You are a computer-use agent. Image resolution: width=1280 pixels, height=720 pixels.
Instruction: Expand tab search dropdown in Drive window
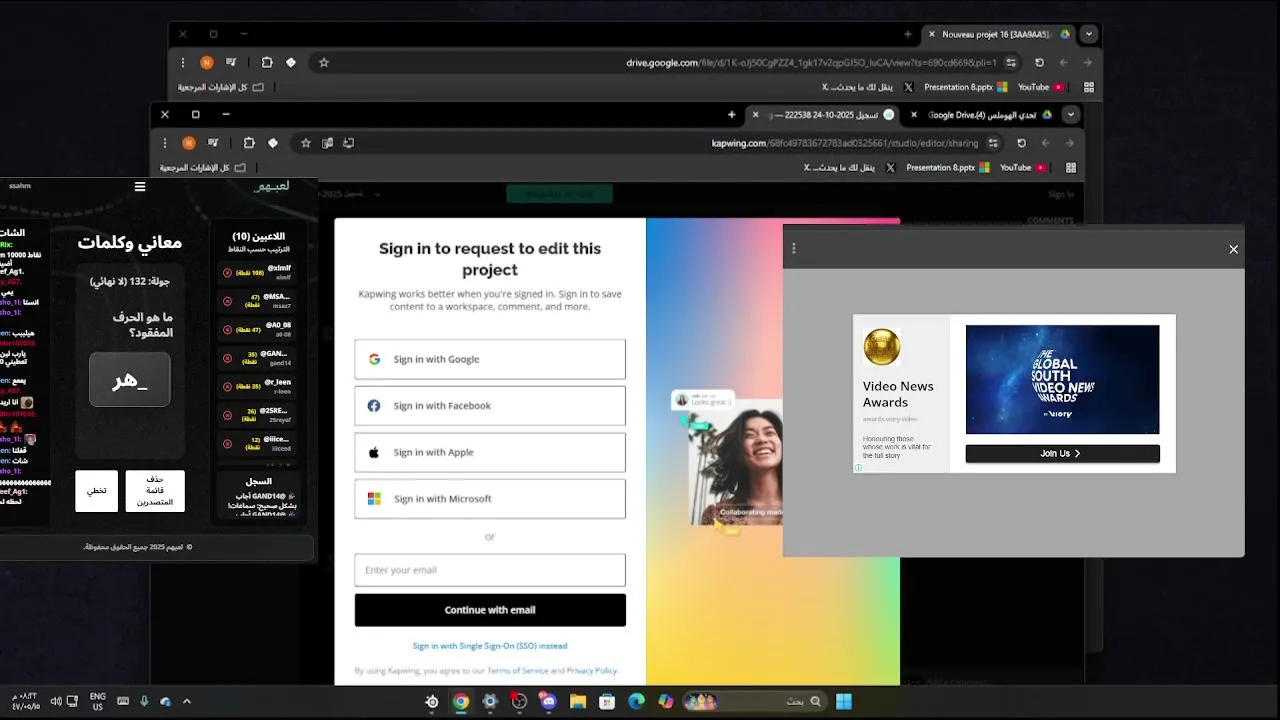pos(1089,34)
